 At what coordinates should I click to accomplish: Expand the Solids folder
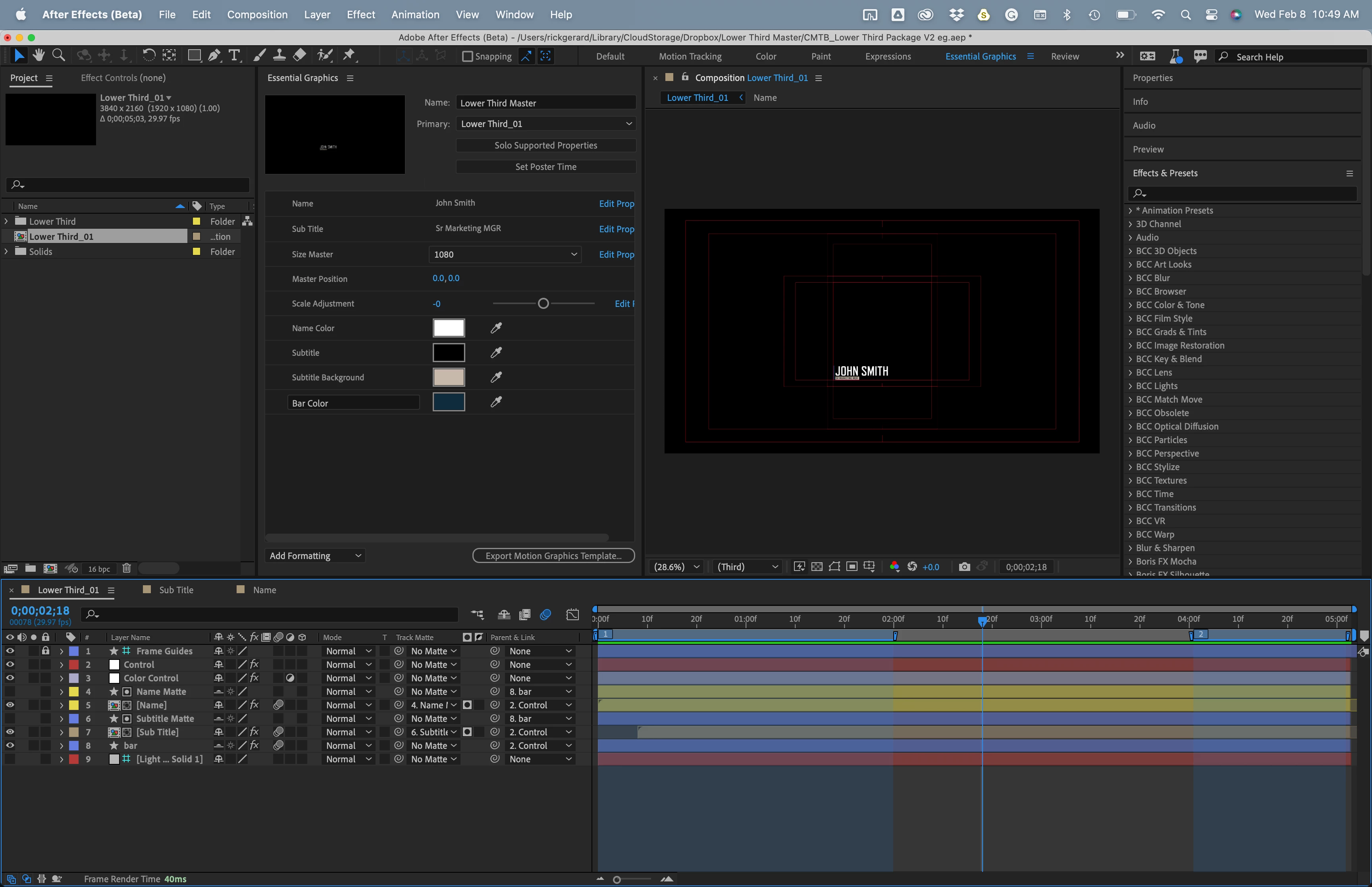click(x=6, y=252)
